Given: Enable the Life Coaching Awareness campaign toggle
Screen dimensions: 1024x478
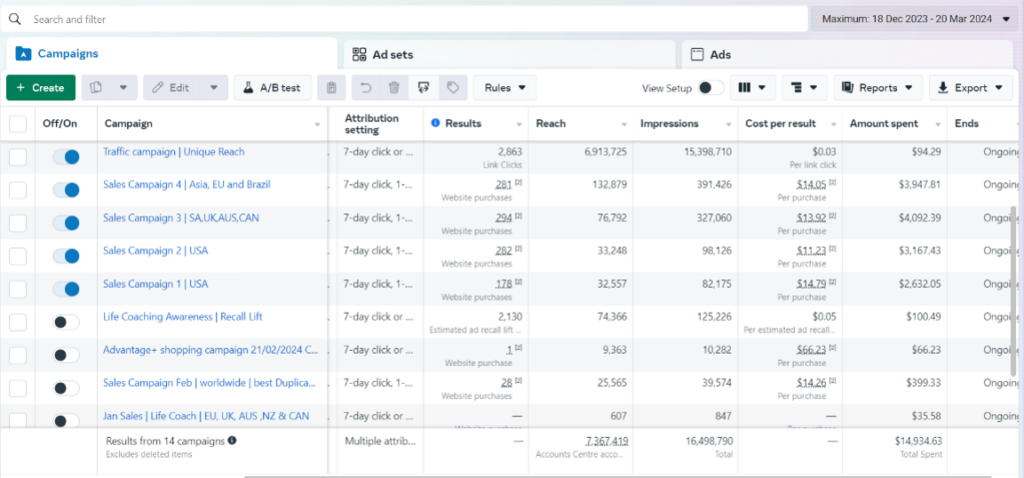Looking at the screenshot, I should pos(66,322).
